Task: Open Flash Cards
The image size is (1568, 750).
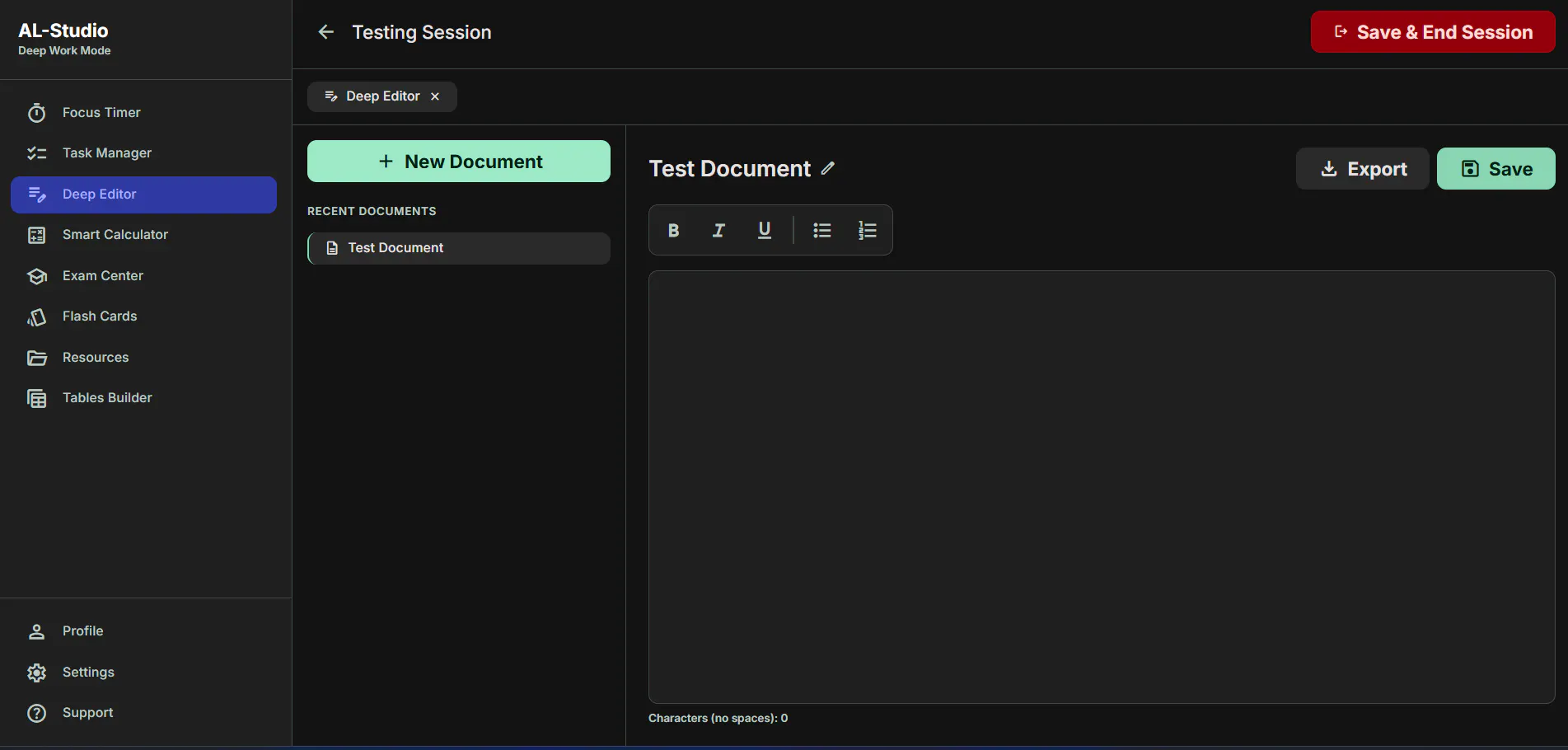Action: [143, 316]
